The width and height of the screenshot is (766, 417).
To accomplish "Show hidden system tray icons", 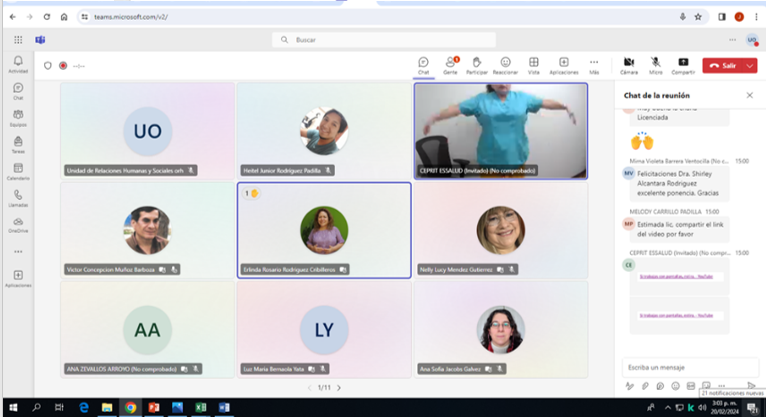I will point(667,407).
